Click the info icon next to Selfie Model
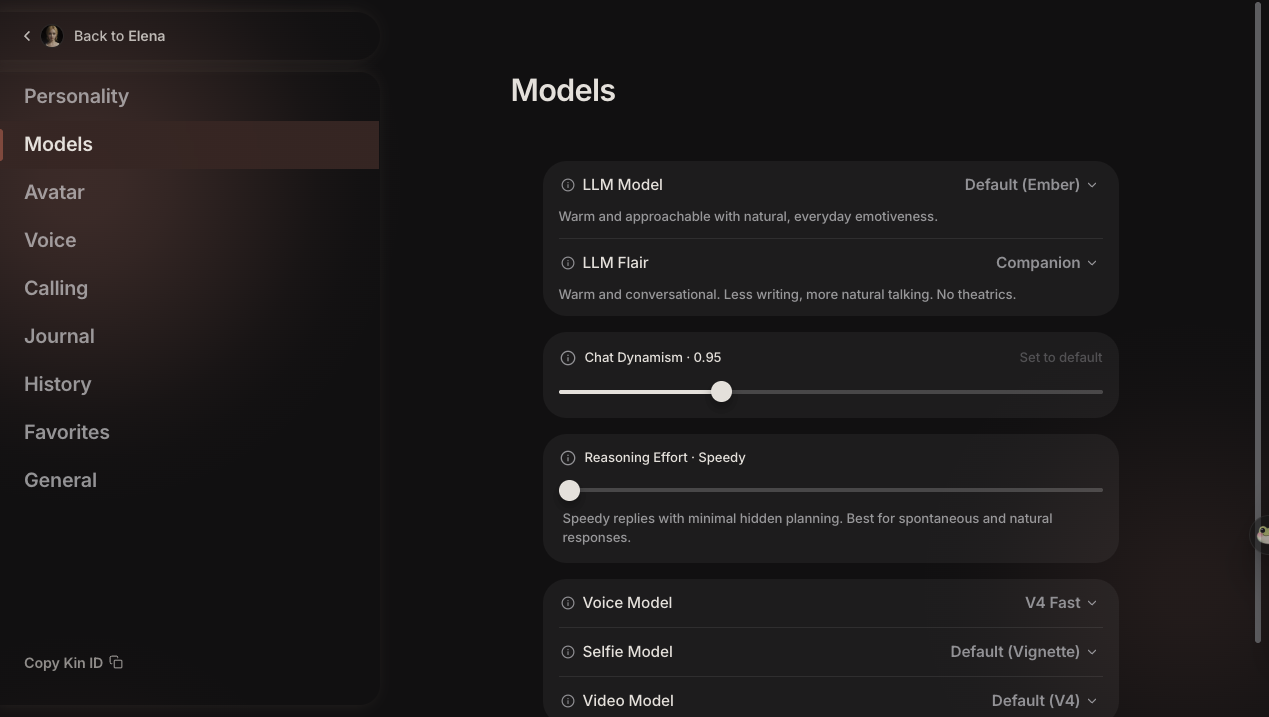 click(x=568, y=652)
